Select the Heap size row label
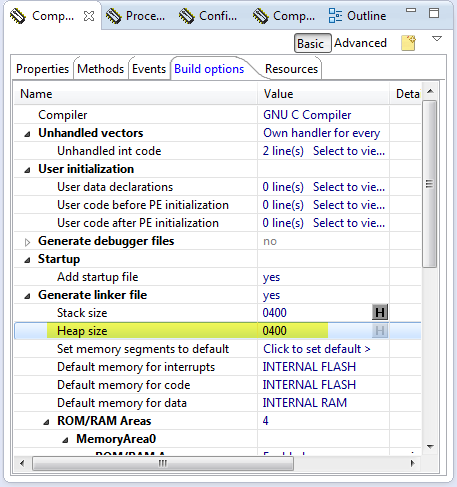457x487 pixels. (x=82, y=331)
